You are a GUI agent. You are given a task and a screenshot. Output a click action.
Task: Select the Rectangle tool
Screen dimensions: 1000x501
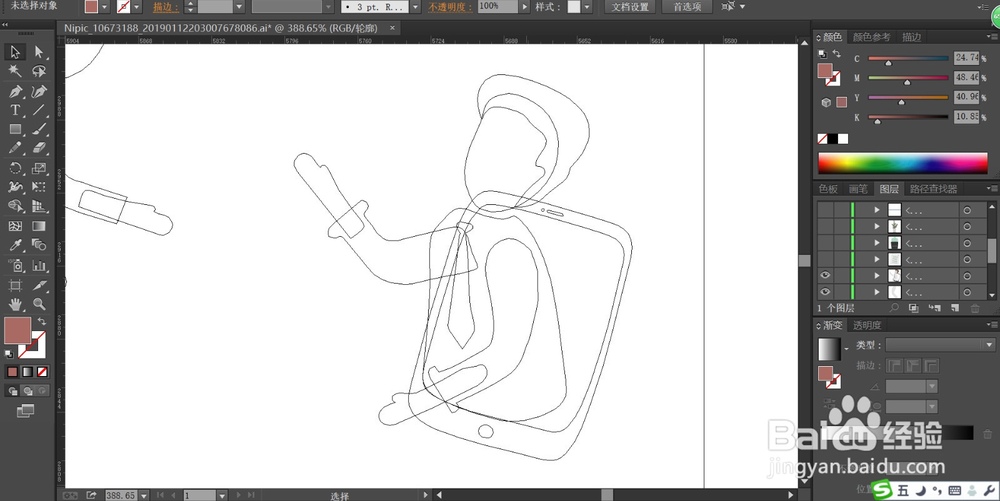[15, 129]
